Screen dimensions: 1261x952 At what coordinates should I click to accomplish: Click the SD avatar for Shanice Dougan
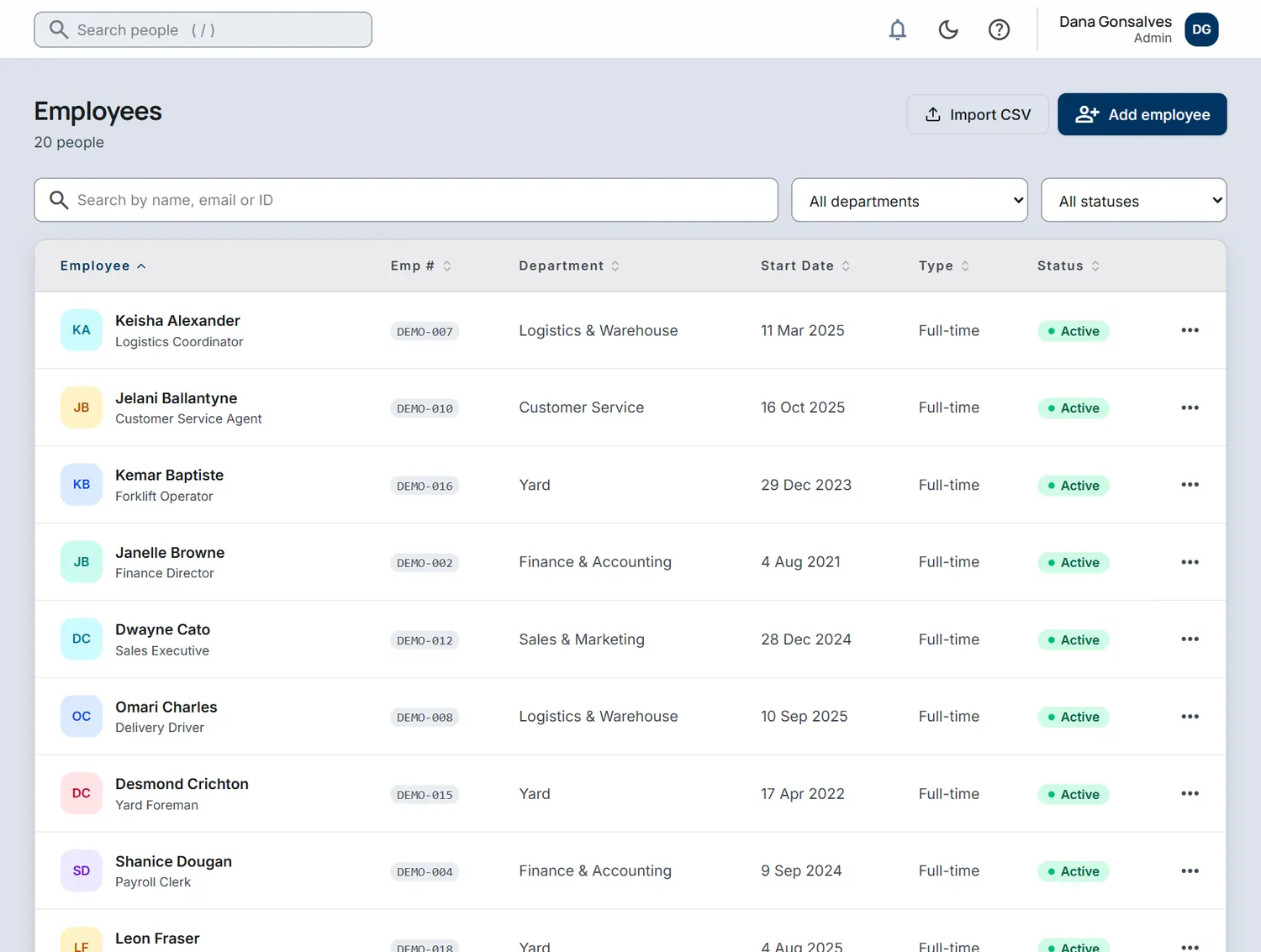click(x=82, y=871)
